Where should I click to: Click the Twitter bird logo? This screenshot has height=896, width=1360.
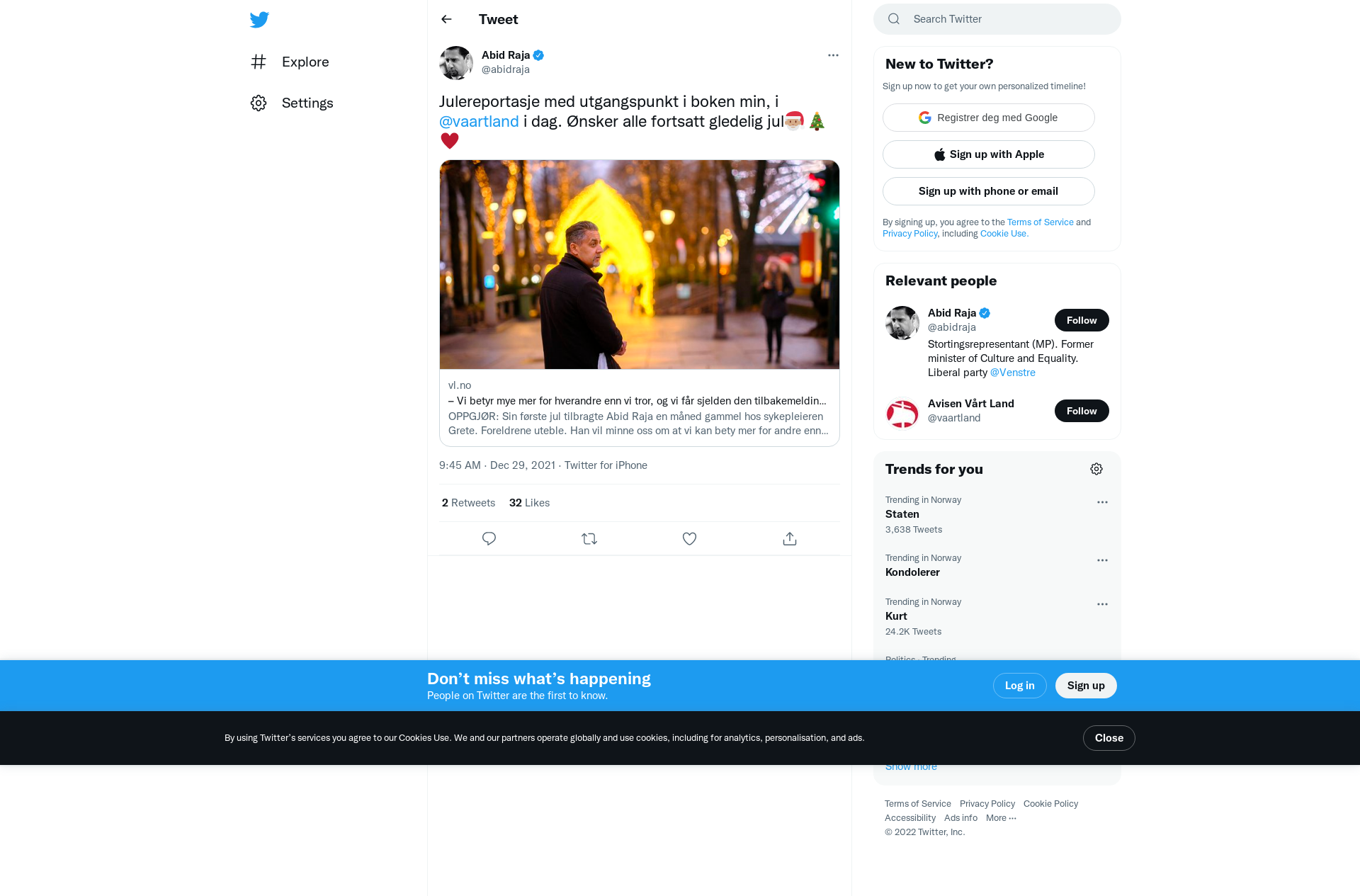[259, 19]
